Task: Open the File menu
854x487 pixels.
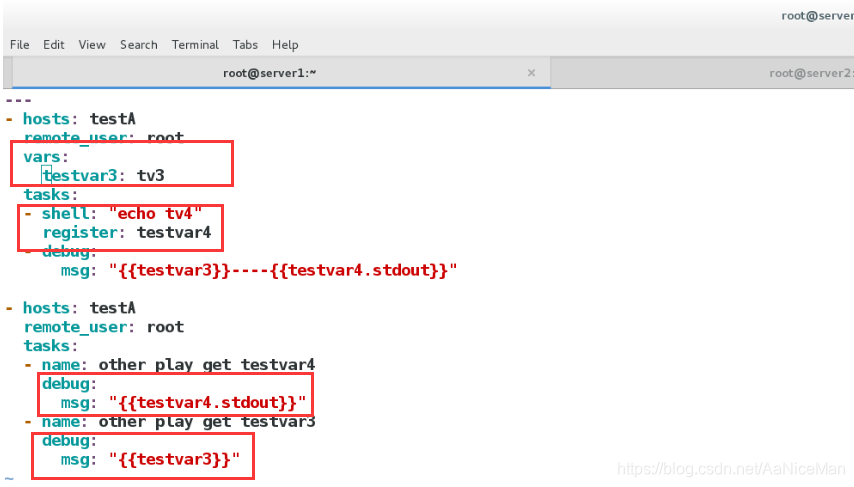Action: click(20, 45)
